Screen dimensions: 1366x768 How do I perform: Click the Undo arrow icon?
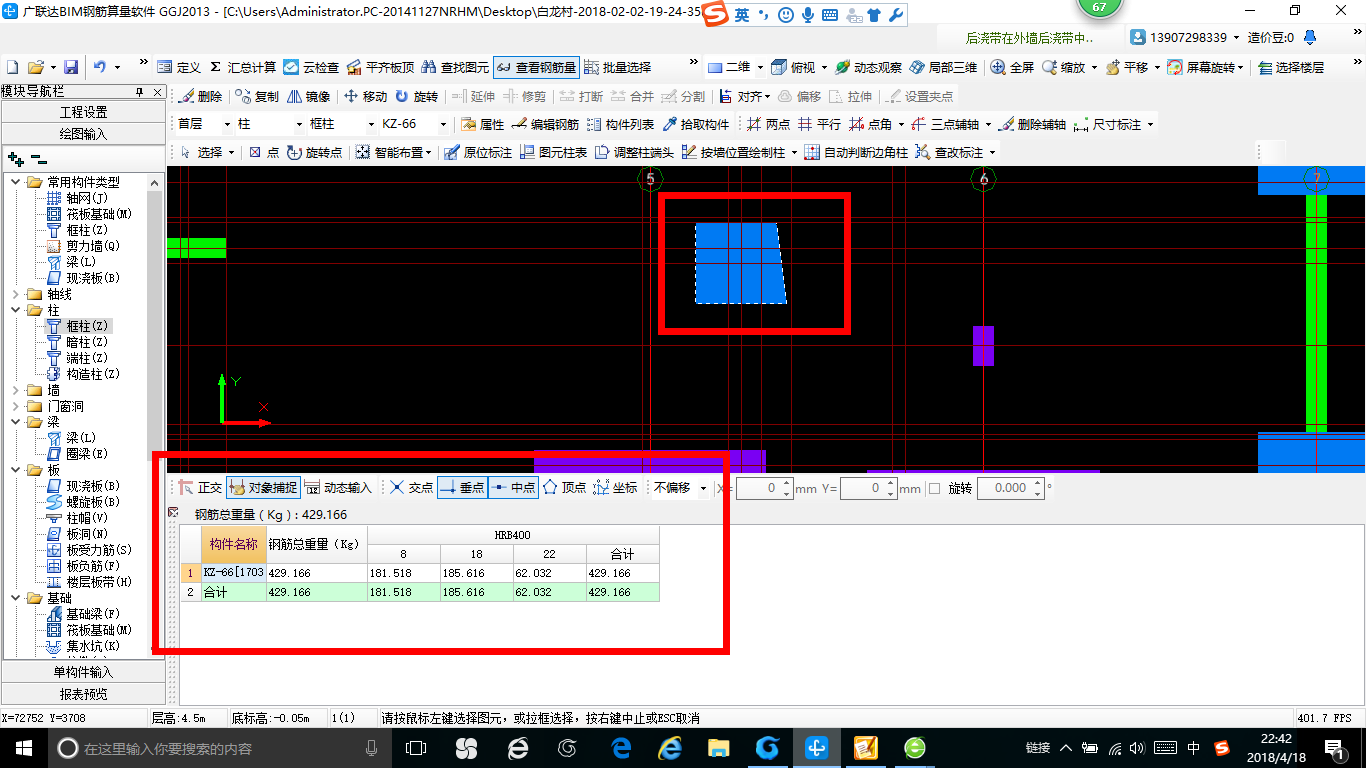[x=100, y=67]
